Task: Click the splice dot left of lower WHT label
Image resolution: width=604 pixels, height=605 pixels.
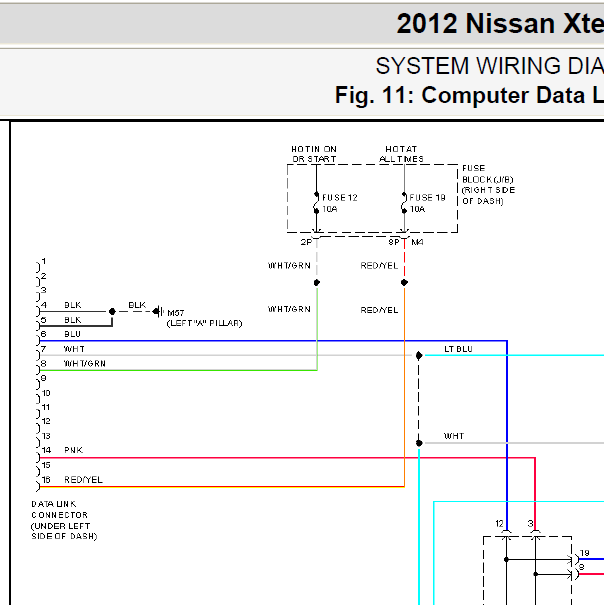Action: tap(419, 443)
